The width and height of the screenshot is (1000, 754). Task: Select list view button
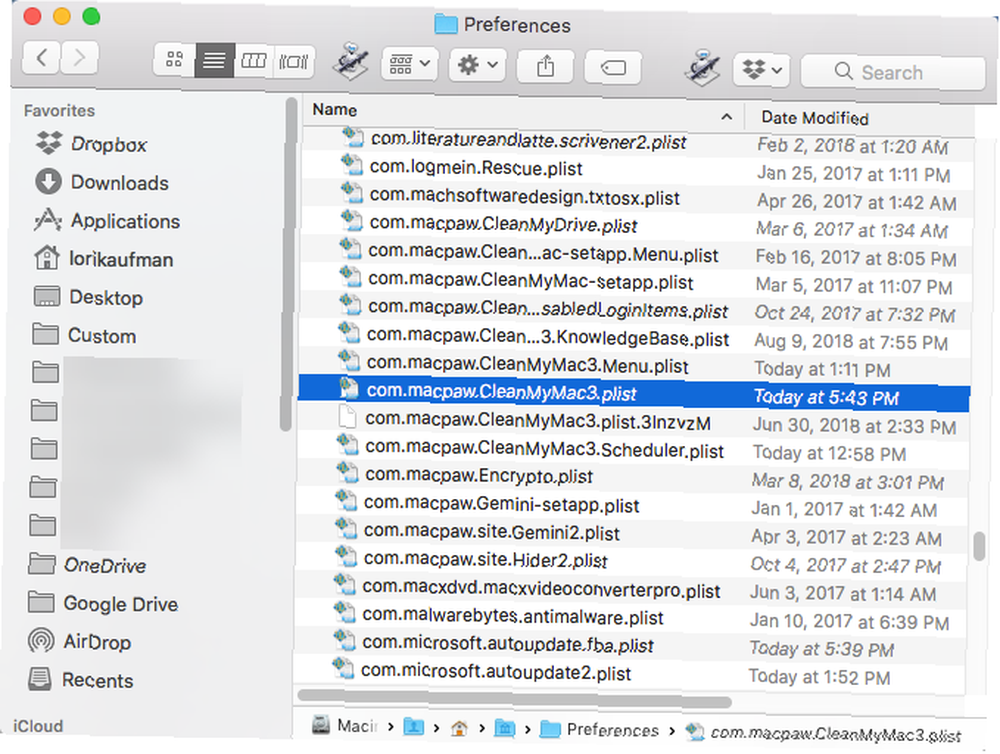point(214,61)
